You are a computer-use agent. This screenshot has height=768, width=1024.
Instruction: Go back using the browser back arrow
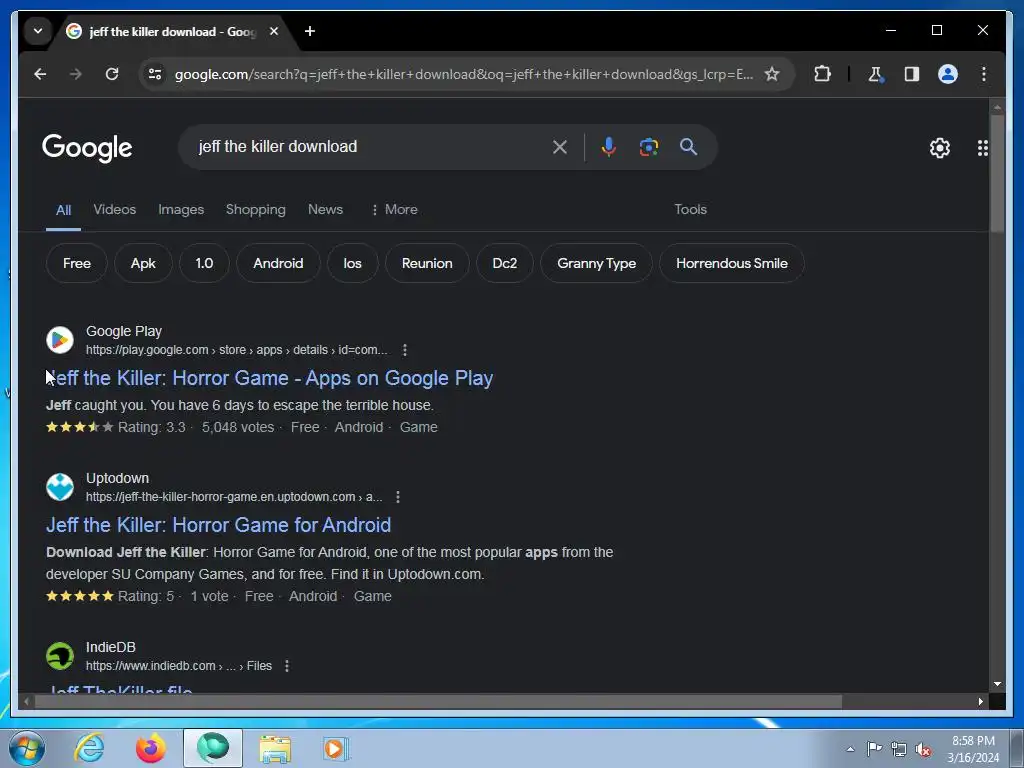point(40,74)
